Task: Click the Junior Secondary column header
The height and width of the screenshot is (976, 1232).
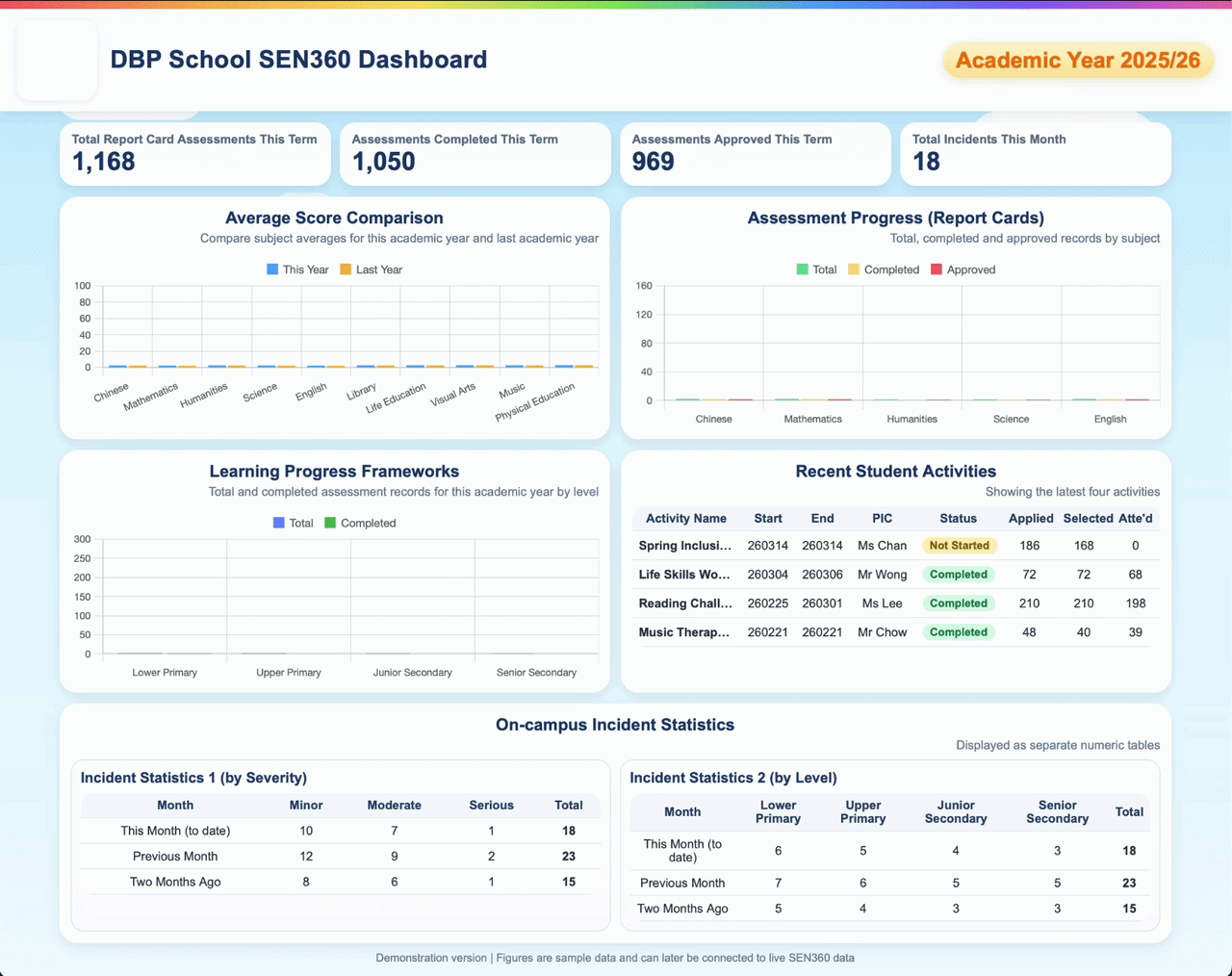Action: click(x=955, y=811)
